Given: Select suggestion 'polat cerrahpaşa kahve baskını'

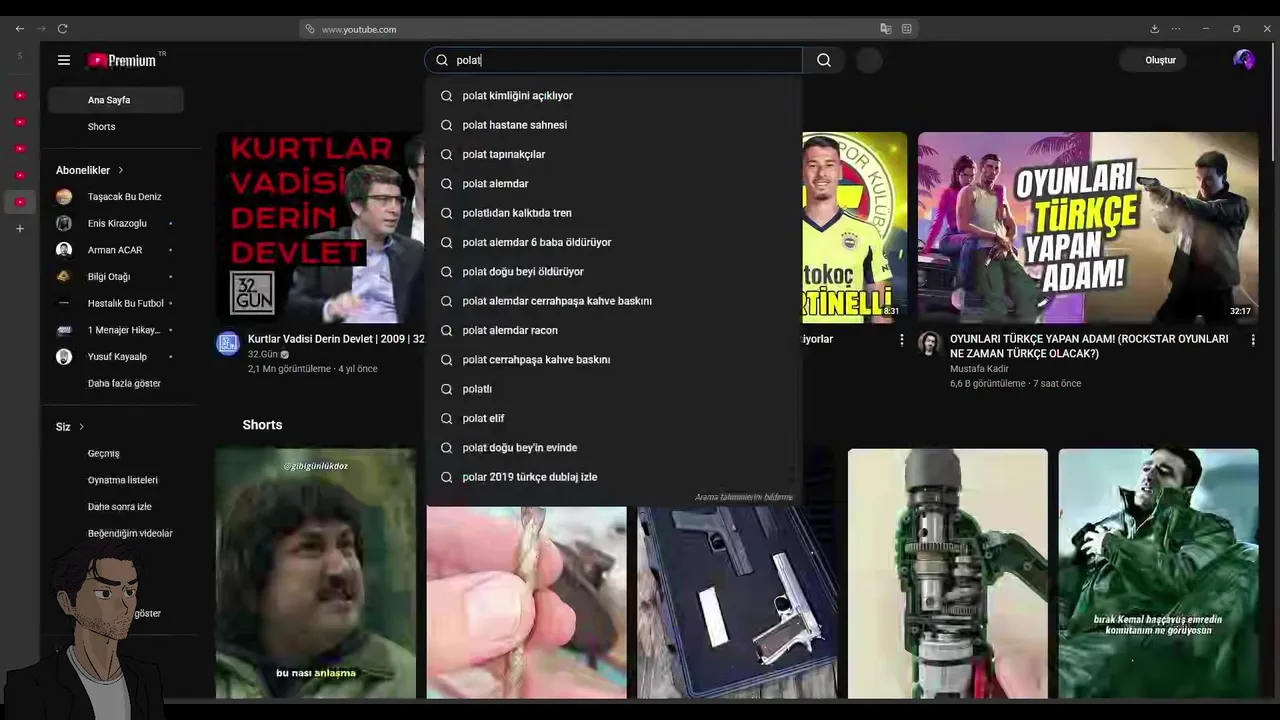Looking at the screenshot, I should (612, 360).
